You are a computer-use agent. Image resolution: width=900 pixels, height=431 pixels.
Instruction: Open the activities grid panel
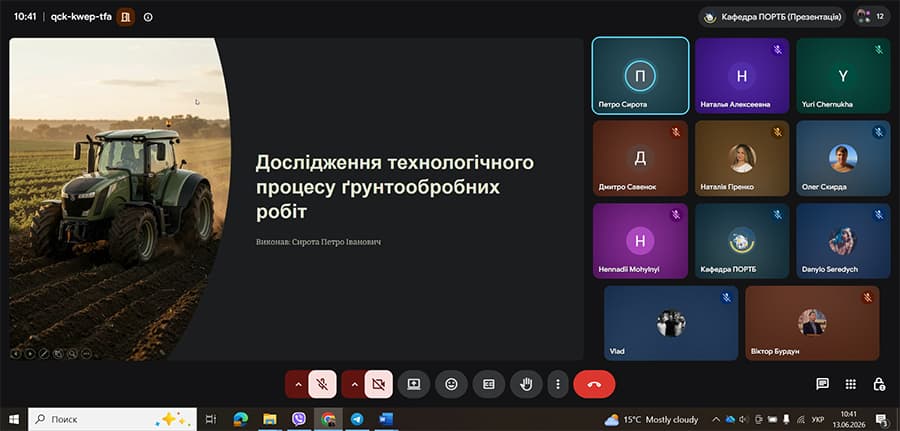pyautogui.click(x=851, y=385)
